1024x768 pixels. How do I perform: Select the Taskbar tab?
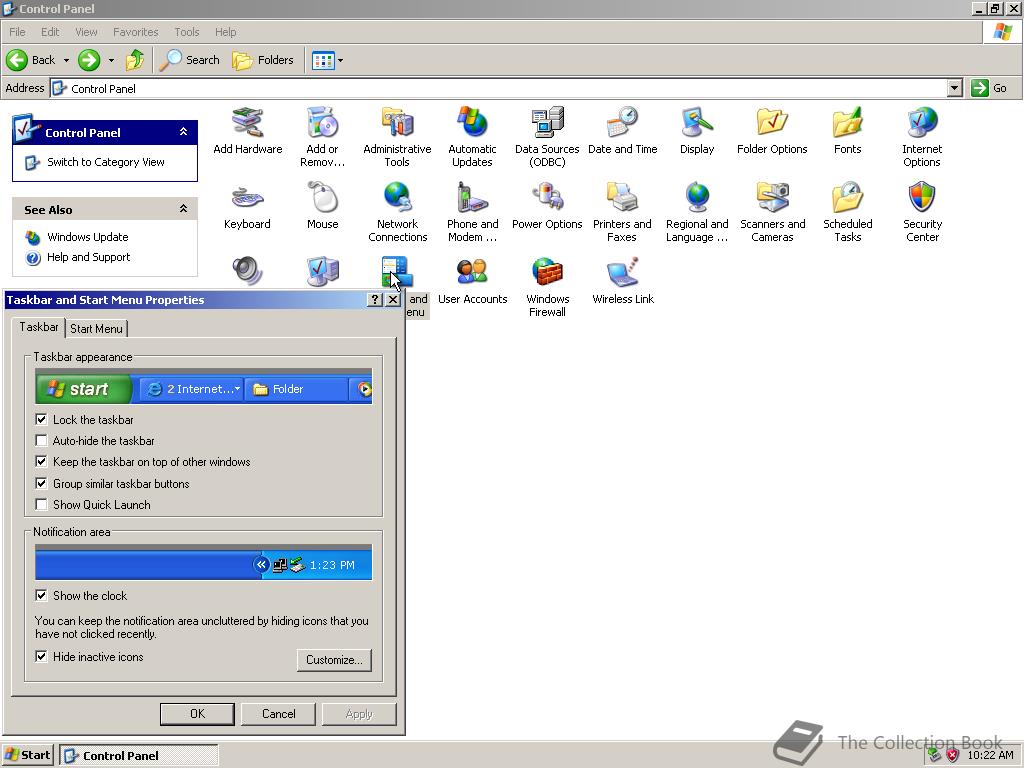pyautogui.click(x=39, y=327)
